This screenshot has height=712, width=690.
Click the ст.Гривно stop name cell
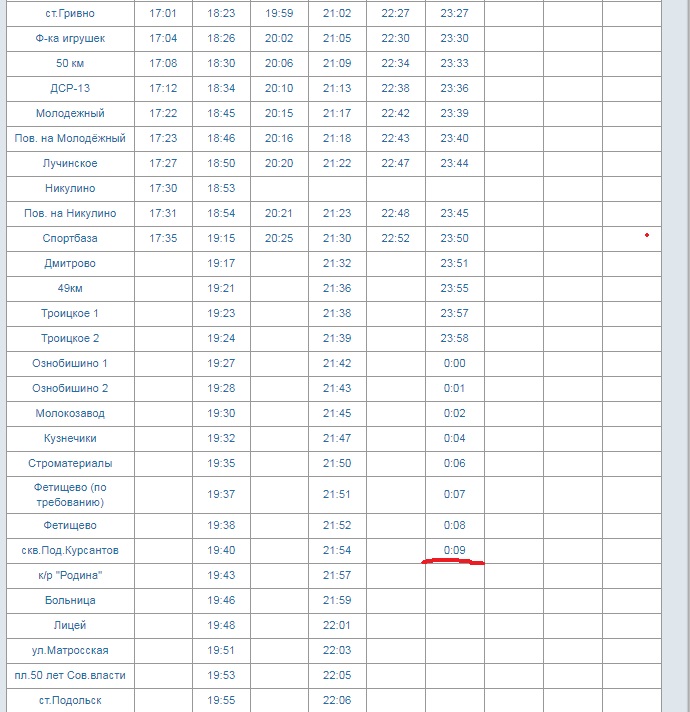(x=68, y=13)
